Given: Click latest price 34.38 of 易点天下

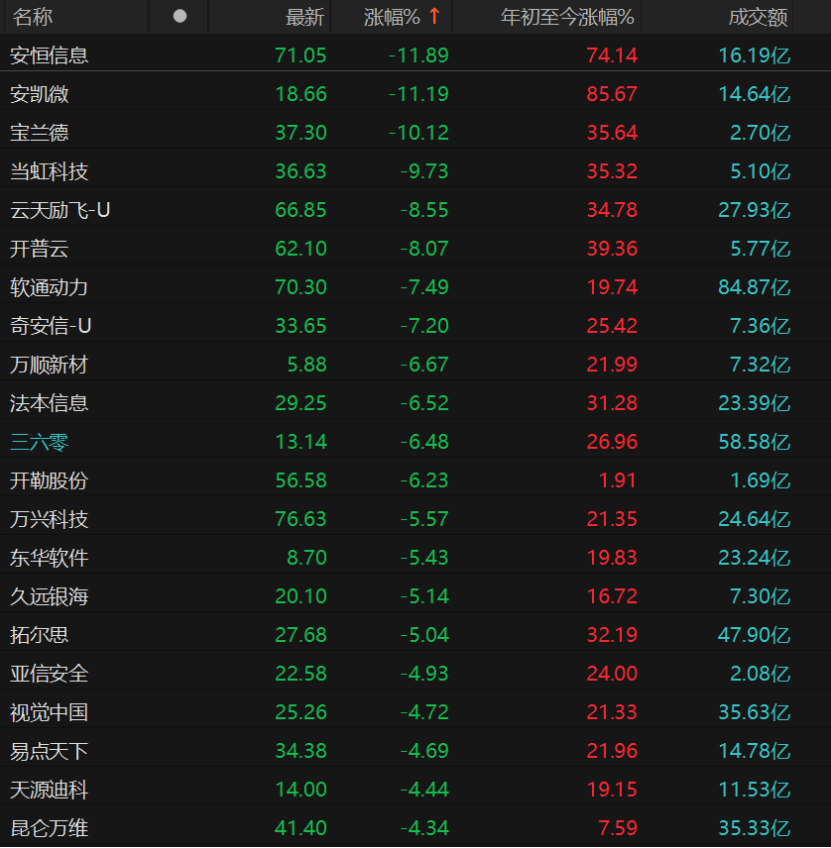Looking at the screenshot, I should [301, 751].
